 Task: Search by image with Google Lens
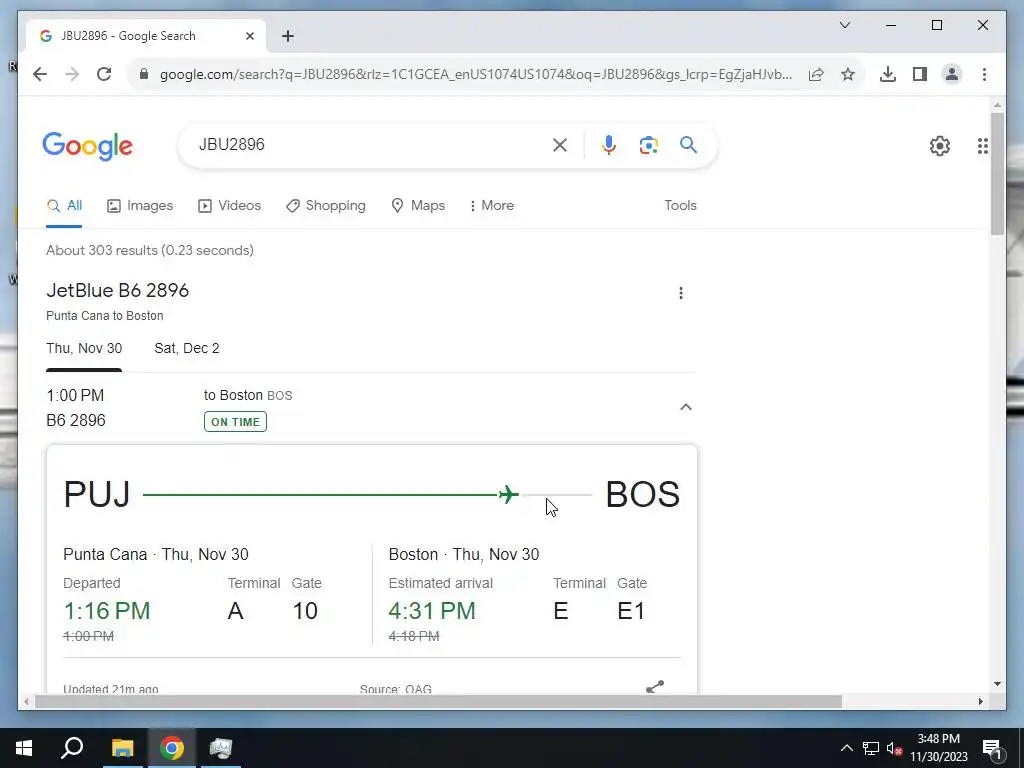tap(648, 145)
